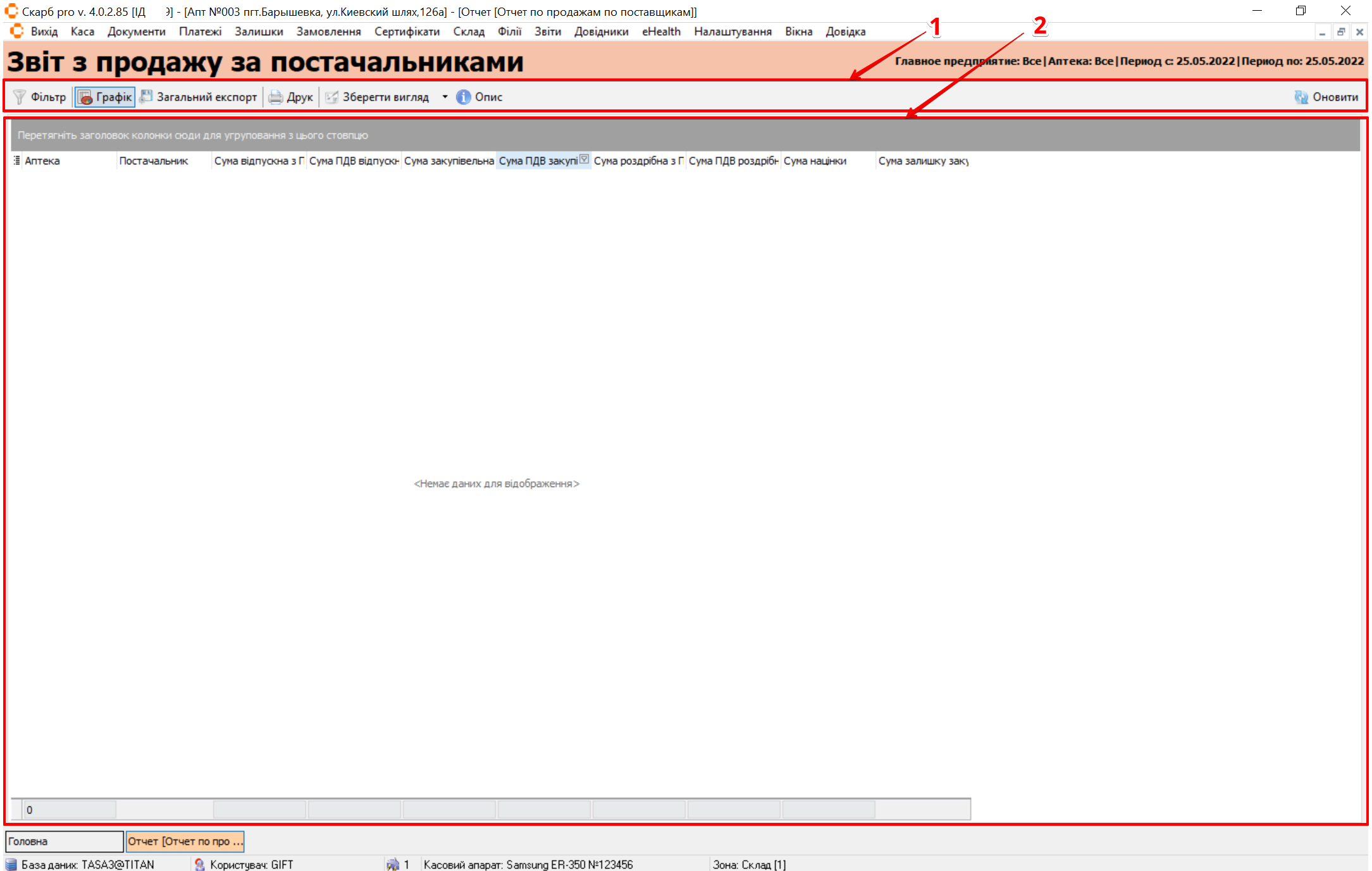Click the Оновити refresh icon
The image size is (1372, 871).
pyautogui.click(x=1301, y=97)
